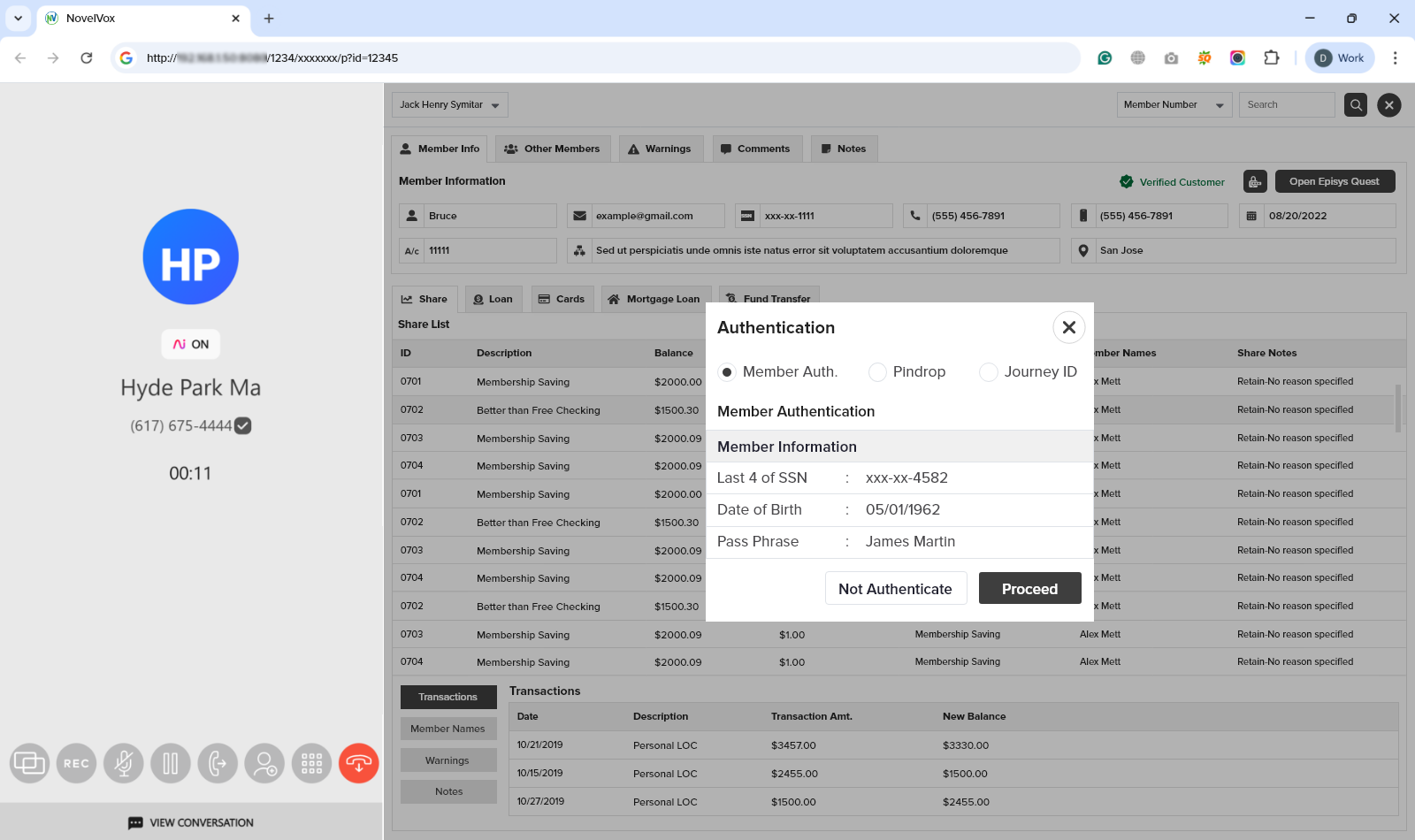The height and width of the screenshot is (840, 1415).
Task: End the active call
Action: point(358,763)
